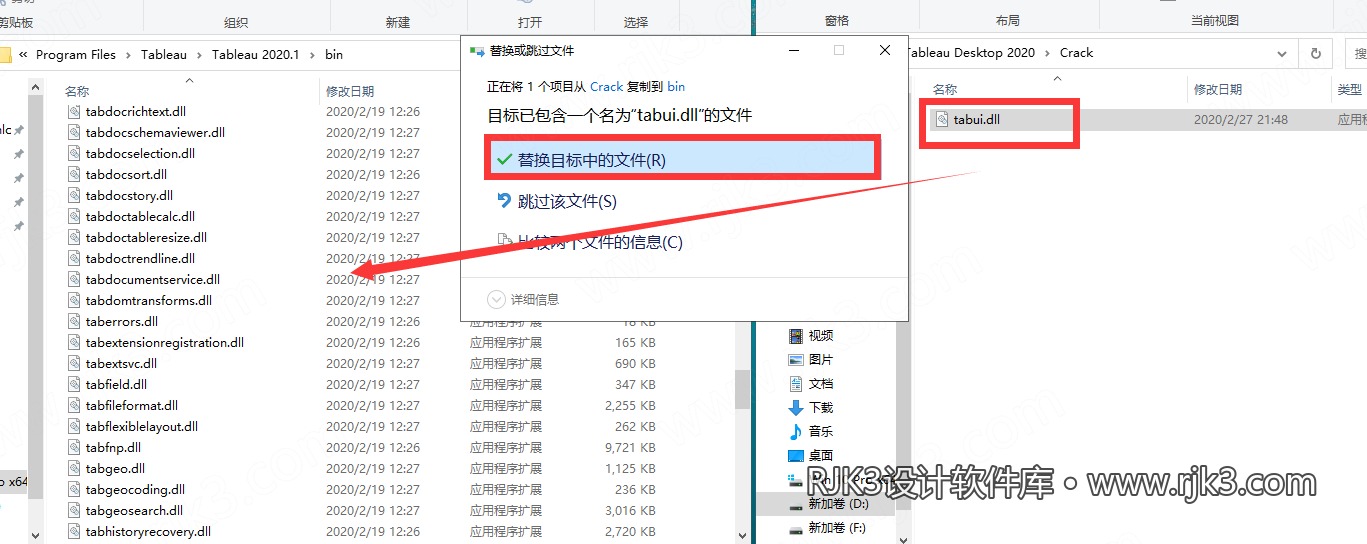Screen dimensions: 1367x544
Task: Sort right window by 修改日期 column
Action: click(x=1218, y=89)
